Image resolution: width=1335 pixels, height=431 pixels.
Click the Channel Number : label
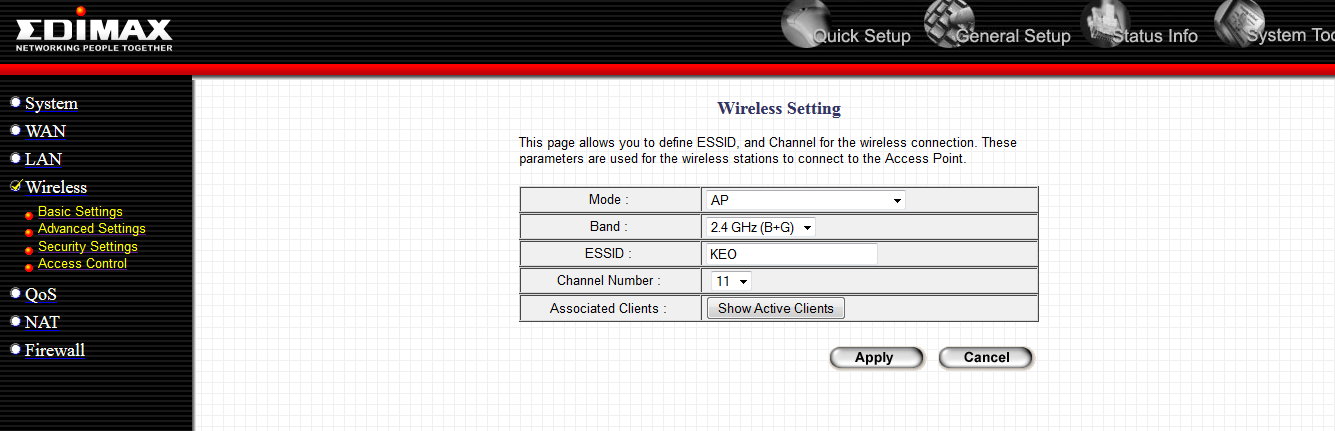[x=609, y=281]
